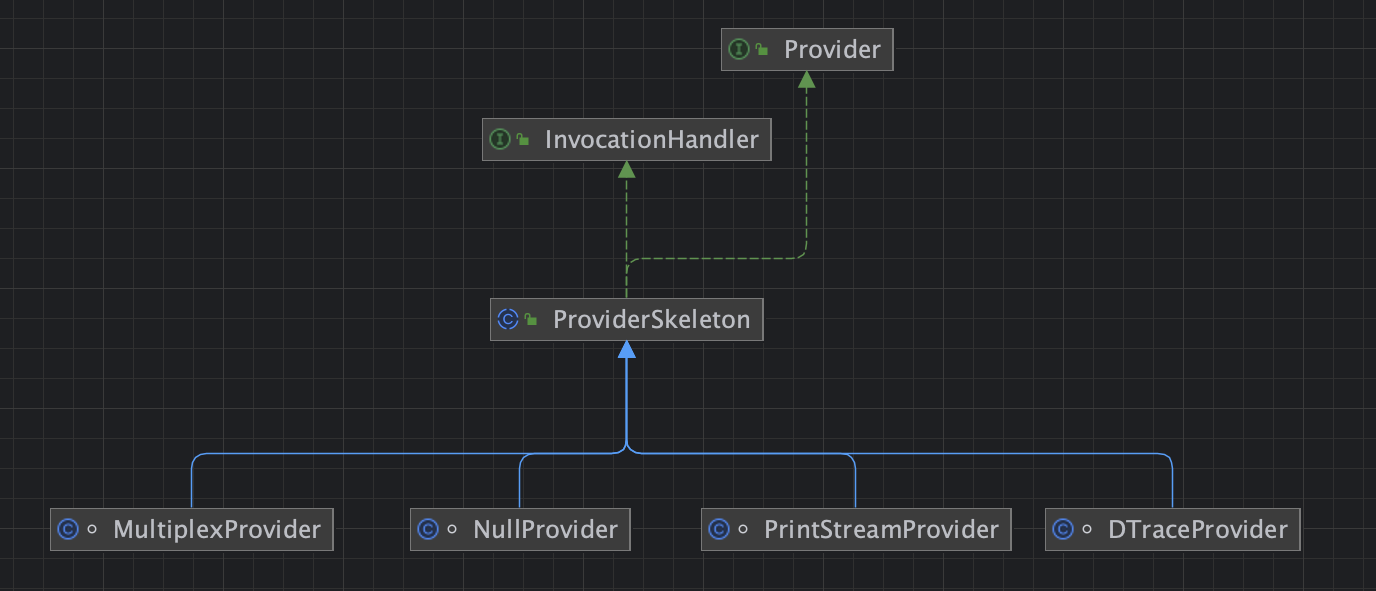1376x591 pixels.
Task: Select the Provider interface label
Action: pyautogui.click(x=832, y=49)
